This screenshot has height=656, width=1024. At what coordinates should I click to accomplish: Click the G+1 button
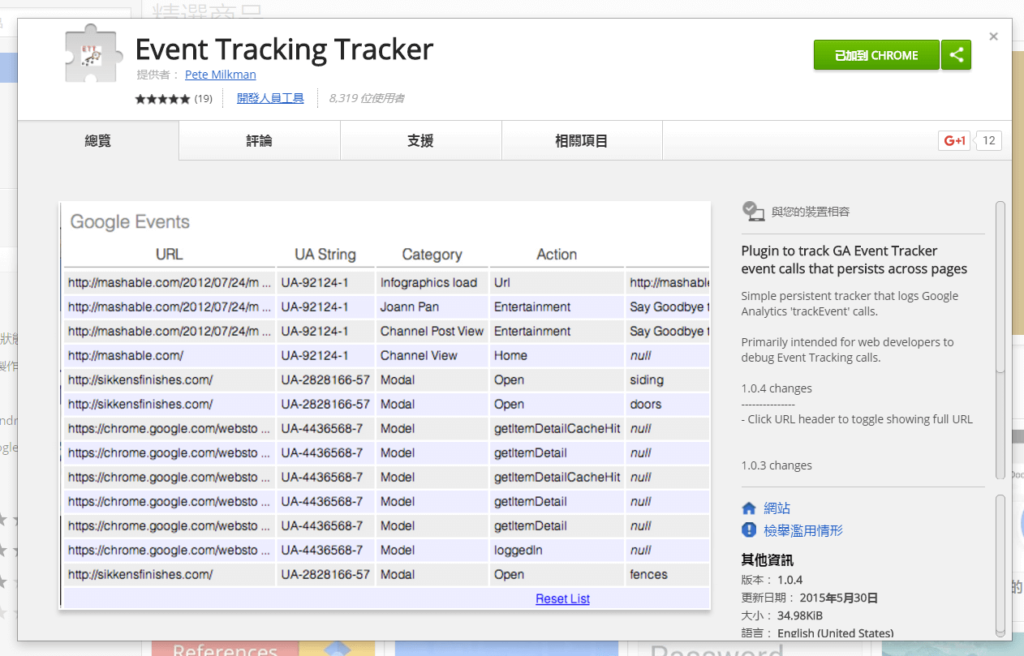click(953, 140)
